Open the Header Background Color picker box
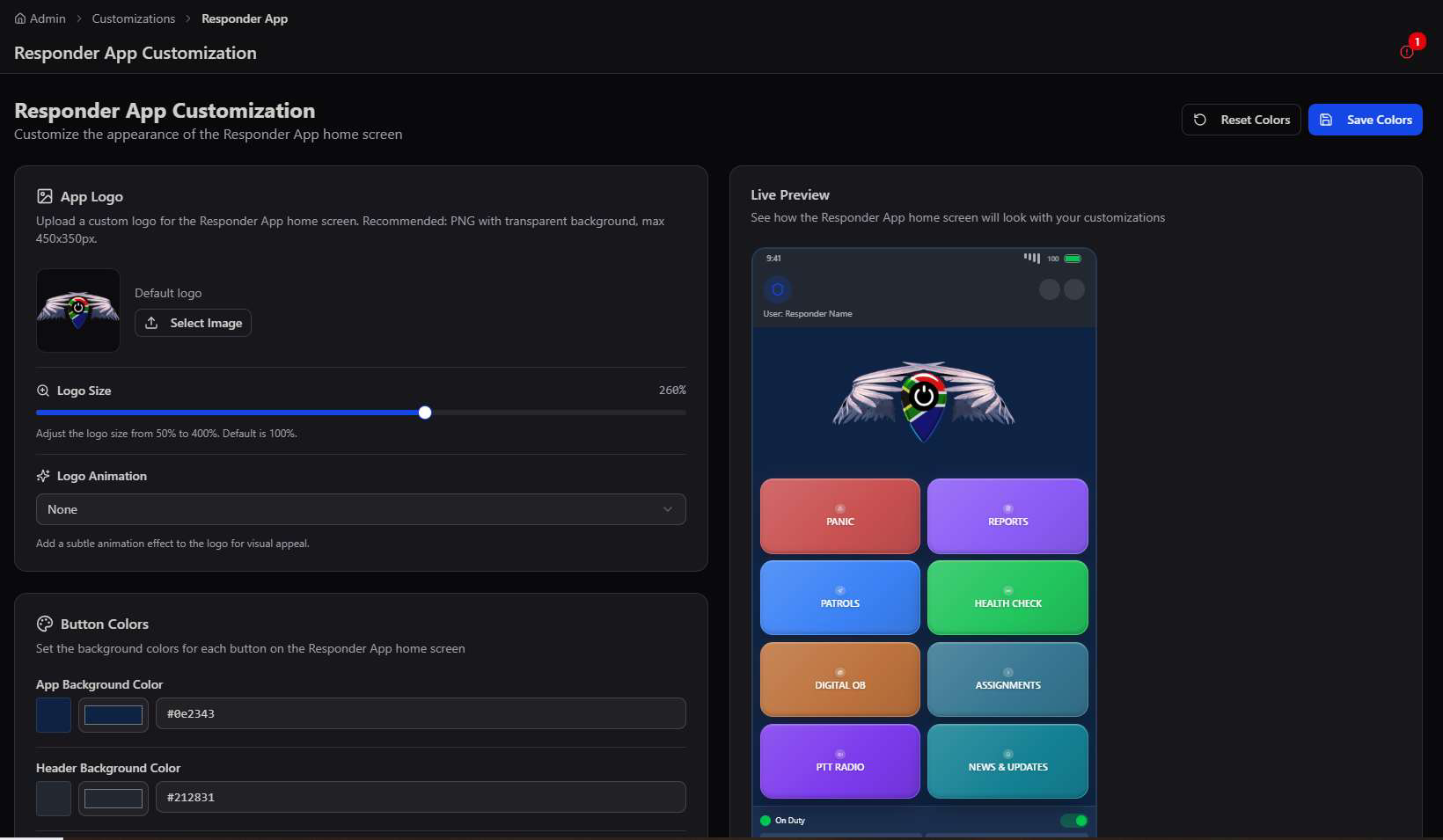This screenshot has width=1443, height=840. [x=114, y=799]
